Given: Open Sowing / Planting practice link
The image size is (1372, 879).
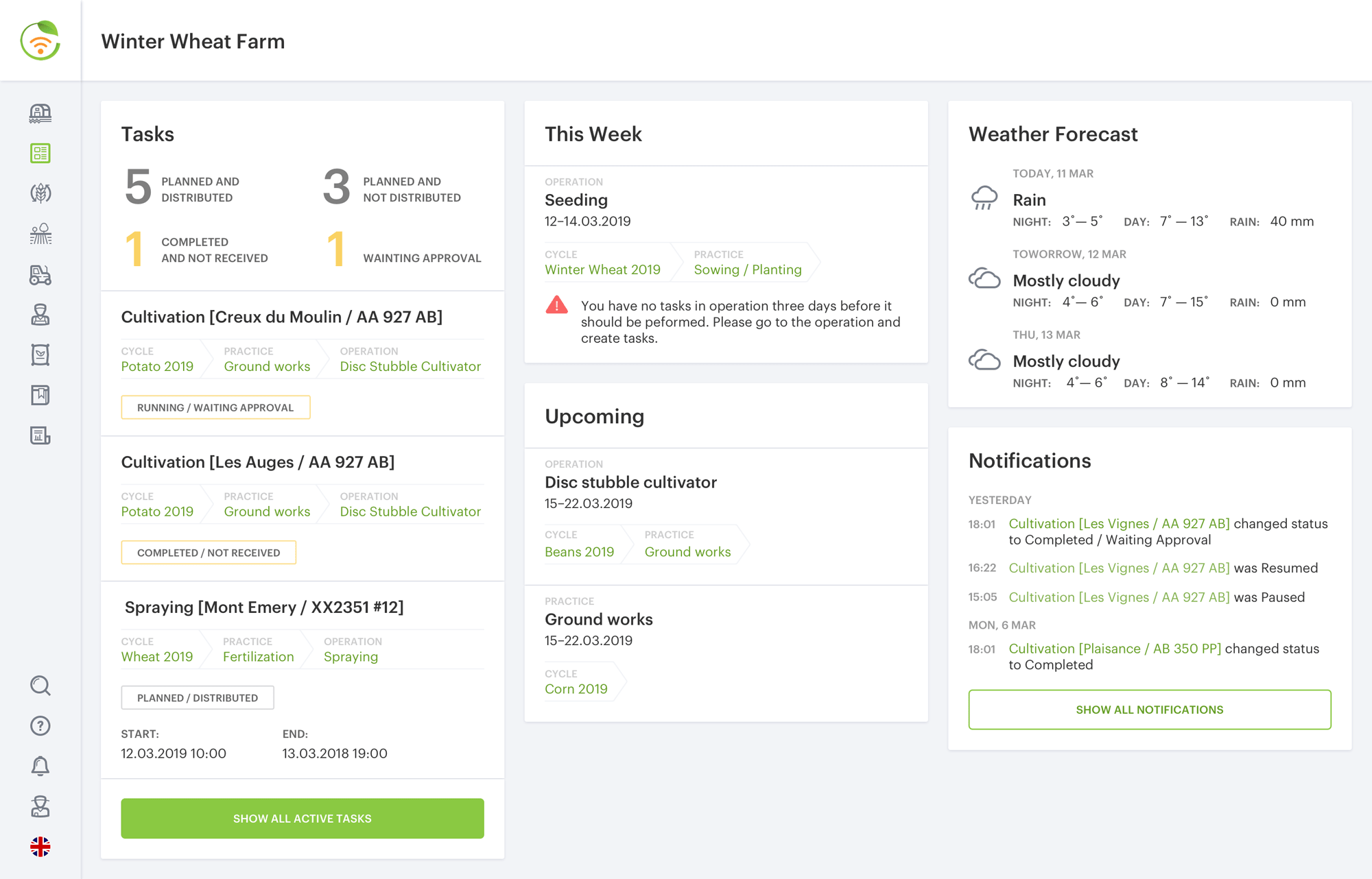Looking at the screenshot, I should (747, 269).
